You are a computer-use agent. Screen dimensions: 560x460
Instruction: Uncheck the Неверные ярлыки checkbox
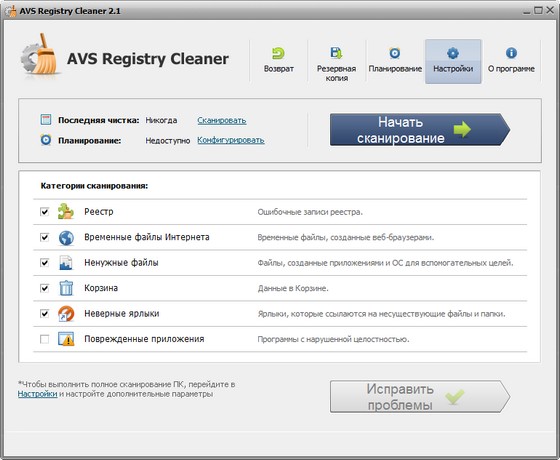44,314
